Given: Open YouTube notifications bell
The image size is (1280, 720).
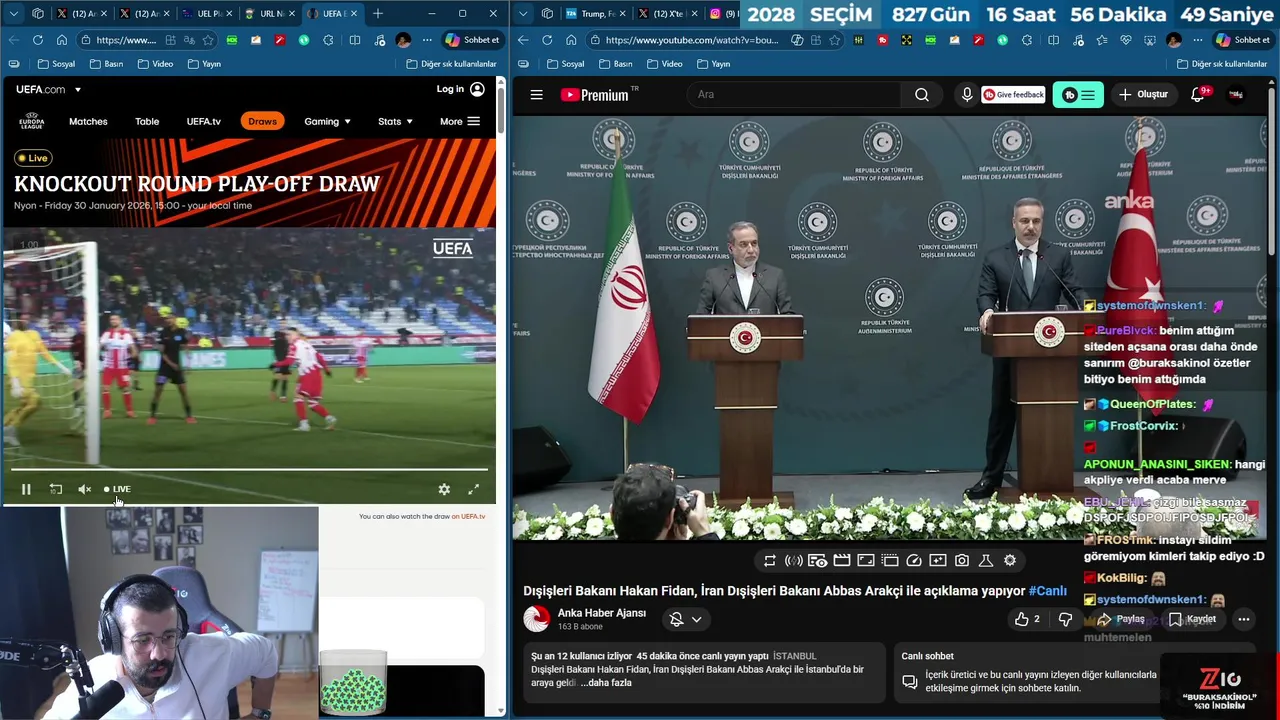Looking at the screenshot, I should pyautogui.click(x=1198, y=95).
